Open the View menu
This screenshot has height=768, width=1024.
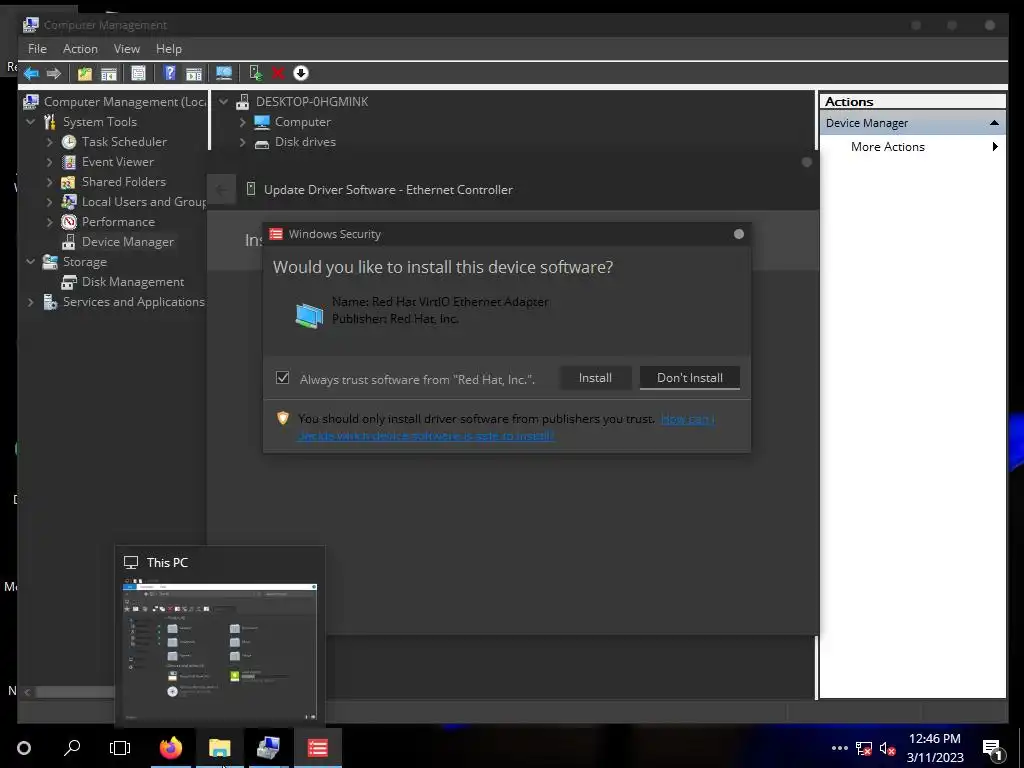pos(127,49)
